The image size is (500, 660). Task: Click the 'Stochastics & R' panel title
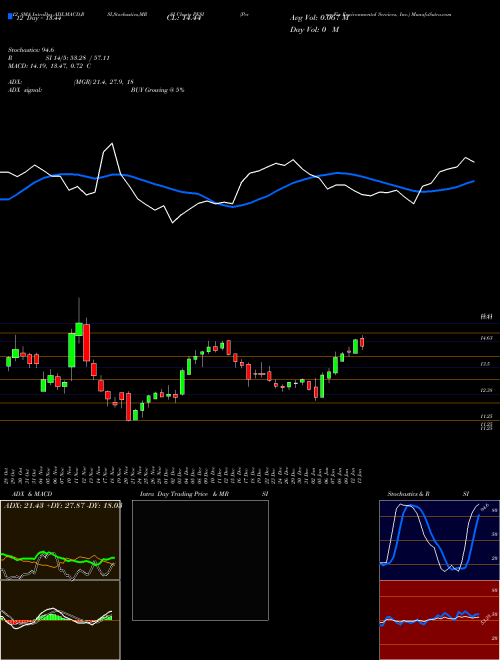409,494
